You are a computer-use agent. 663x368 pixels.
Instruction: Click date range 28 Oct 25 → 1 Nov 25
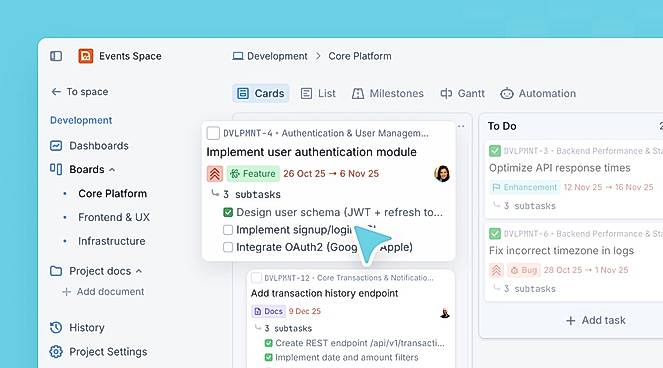tap(586, 270)
